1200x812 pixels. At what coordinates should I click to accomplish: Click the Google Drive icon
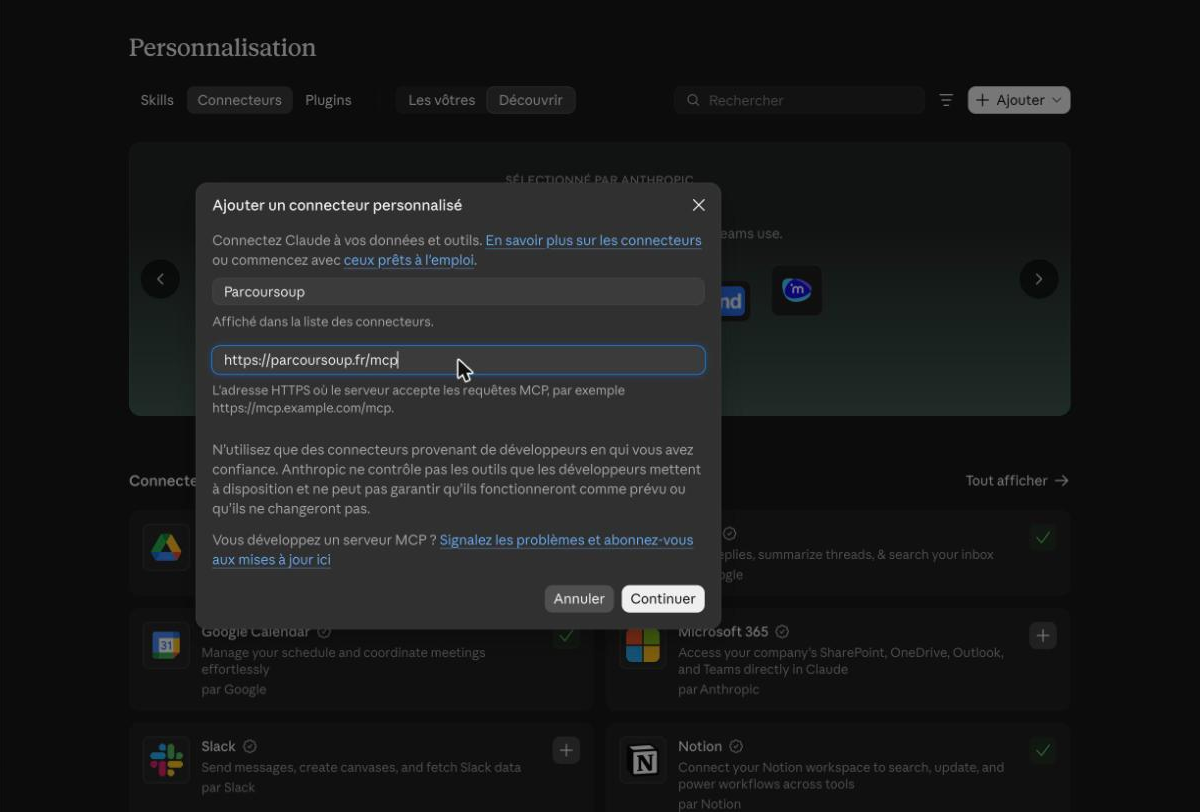pyautogui.click(x=166, y=547)
